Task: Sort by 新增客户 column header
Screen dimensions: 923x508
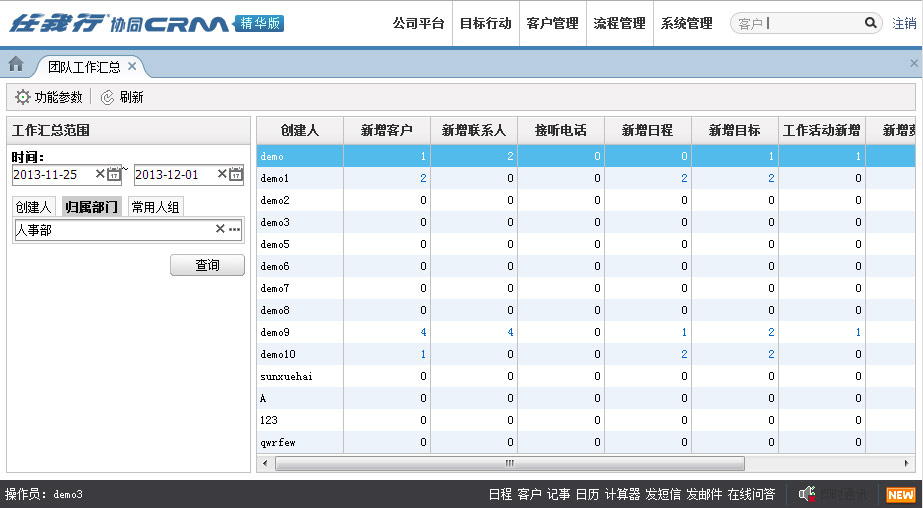Action: point(387,130)
